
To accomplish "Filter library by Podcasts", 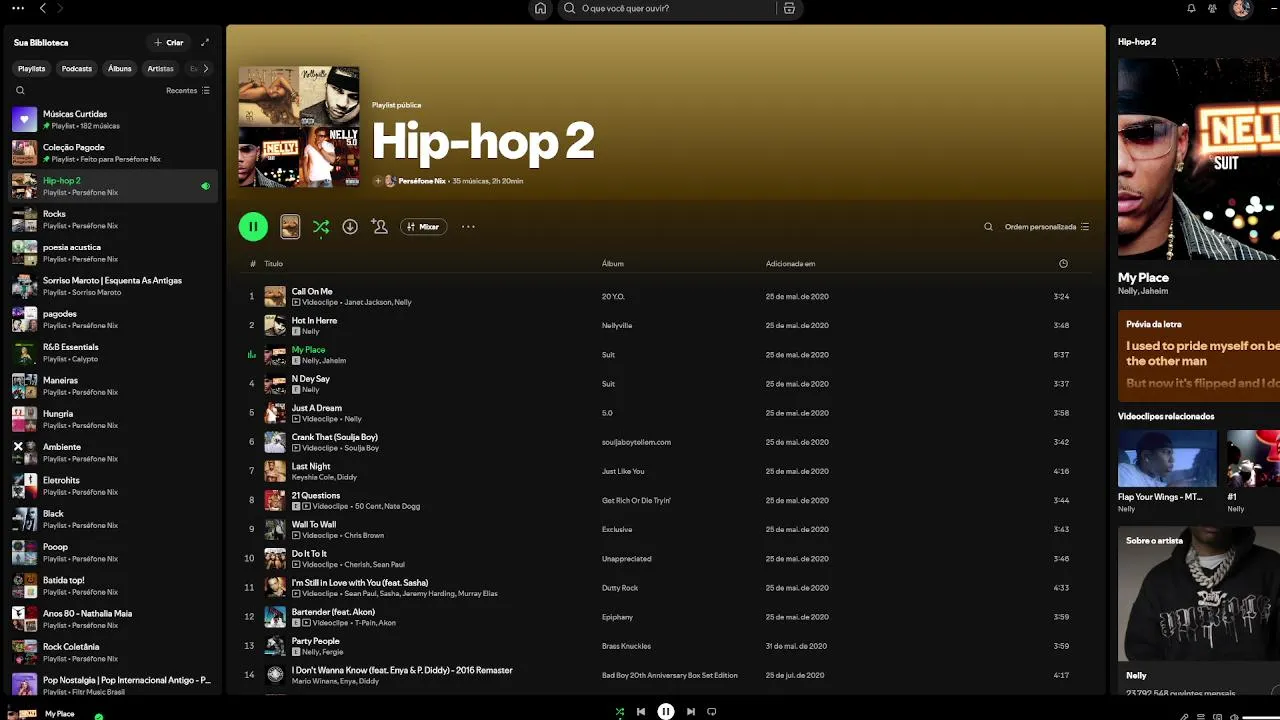I will tap(77, 69).
